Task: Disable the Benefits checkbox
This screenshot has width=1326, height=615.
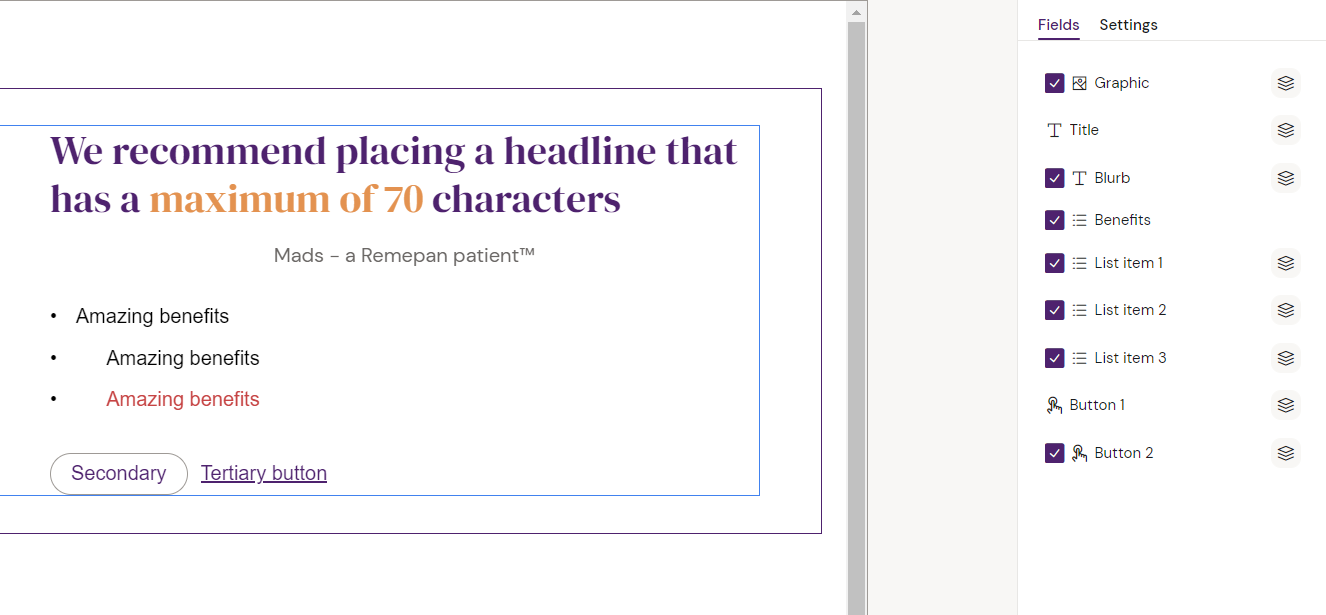Action: tap(1054, 220)
